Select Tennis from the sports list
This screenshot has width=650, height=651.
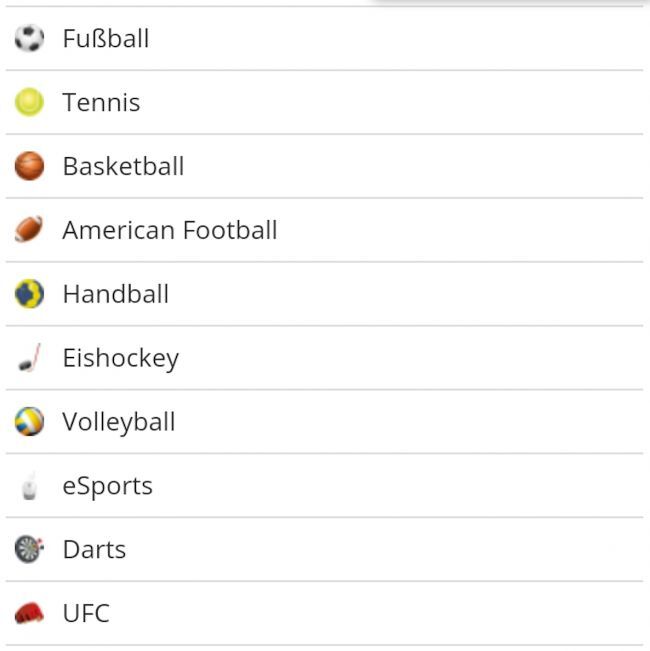(x=101, y=102)
